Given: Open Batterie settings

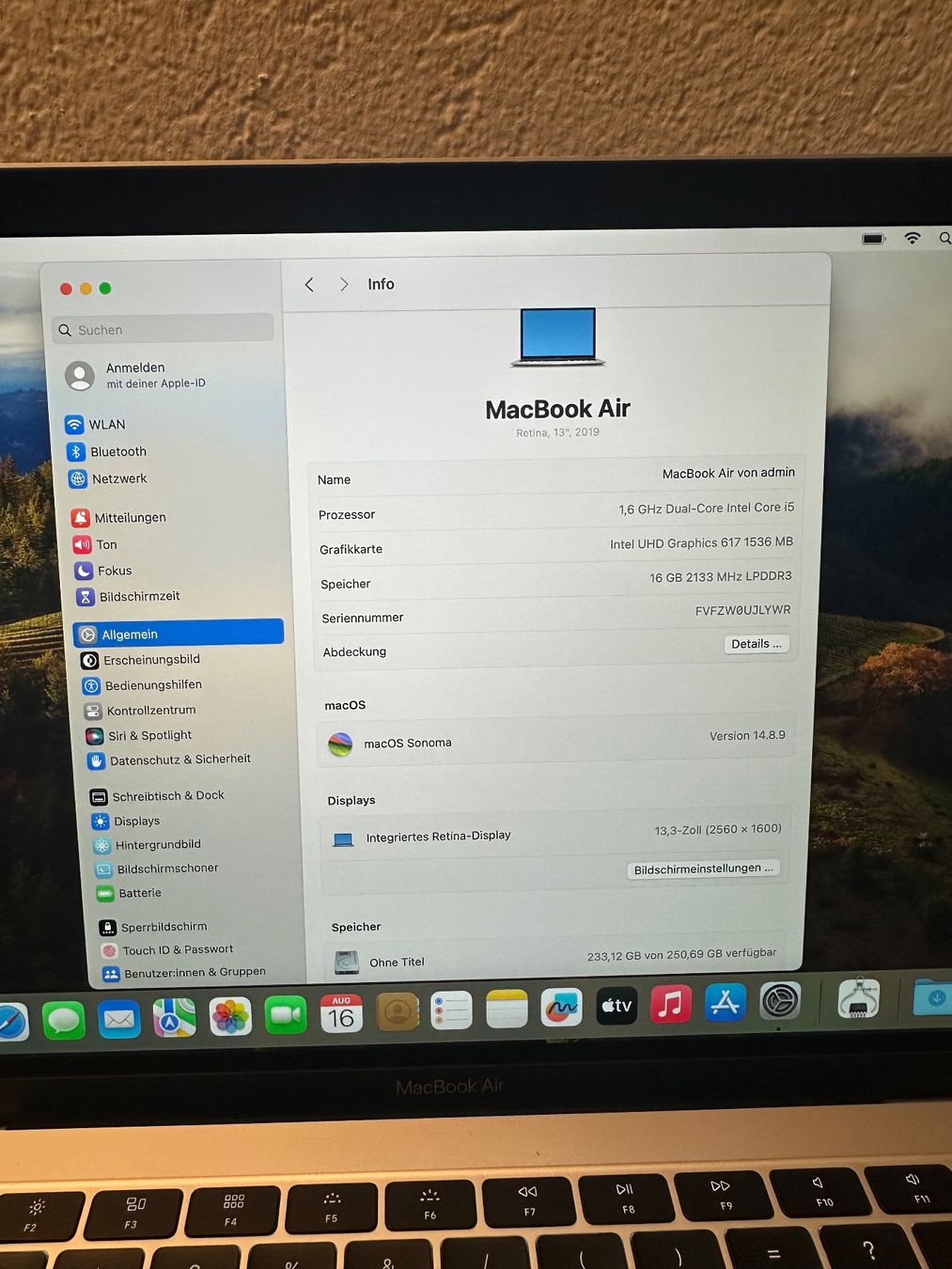Looking at the screenshot, I should tap(130, 893).
